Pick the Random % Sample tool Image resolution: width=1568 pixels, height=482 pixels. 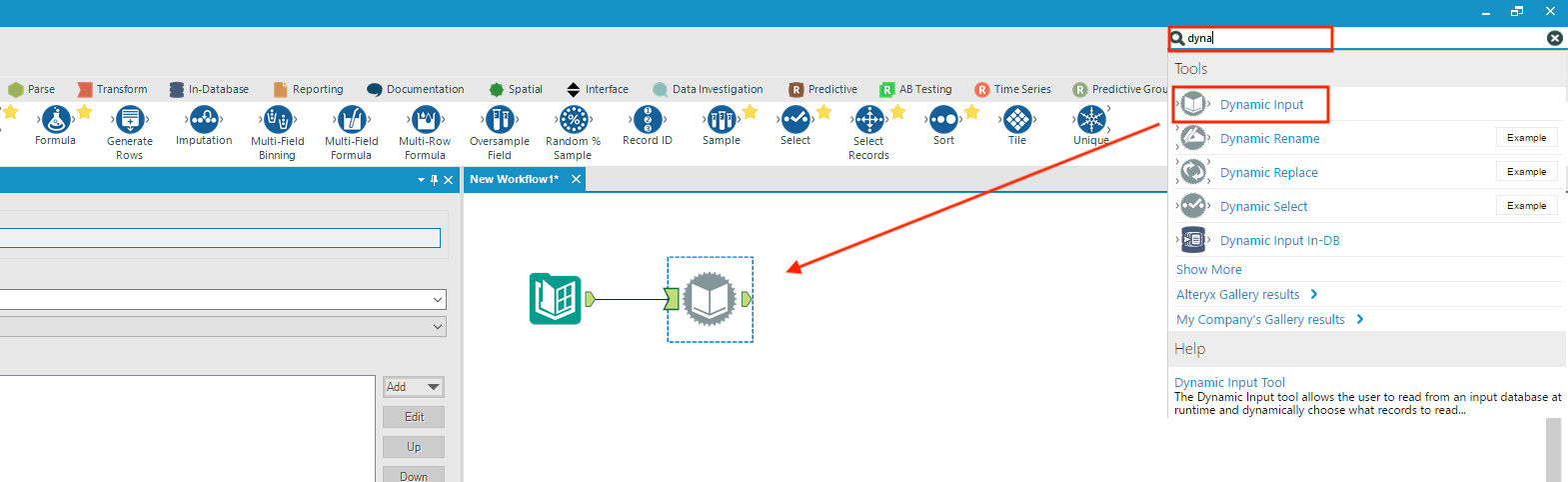pos(574,120)
